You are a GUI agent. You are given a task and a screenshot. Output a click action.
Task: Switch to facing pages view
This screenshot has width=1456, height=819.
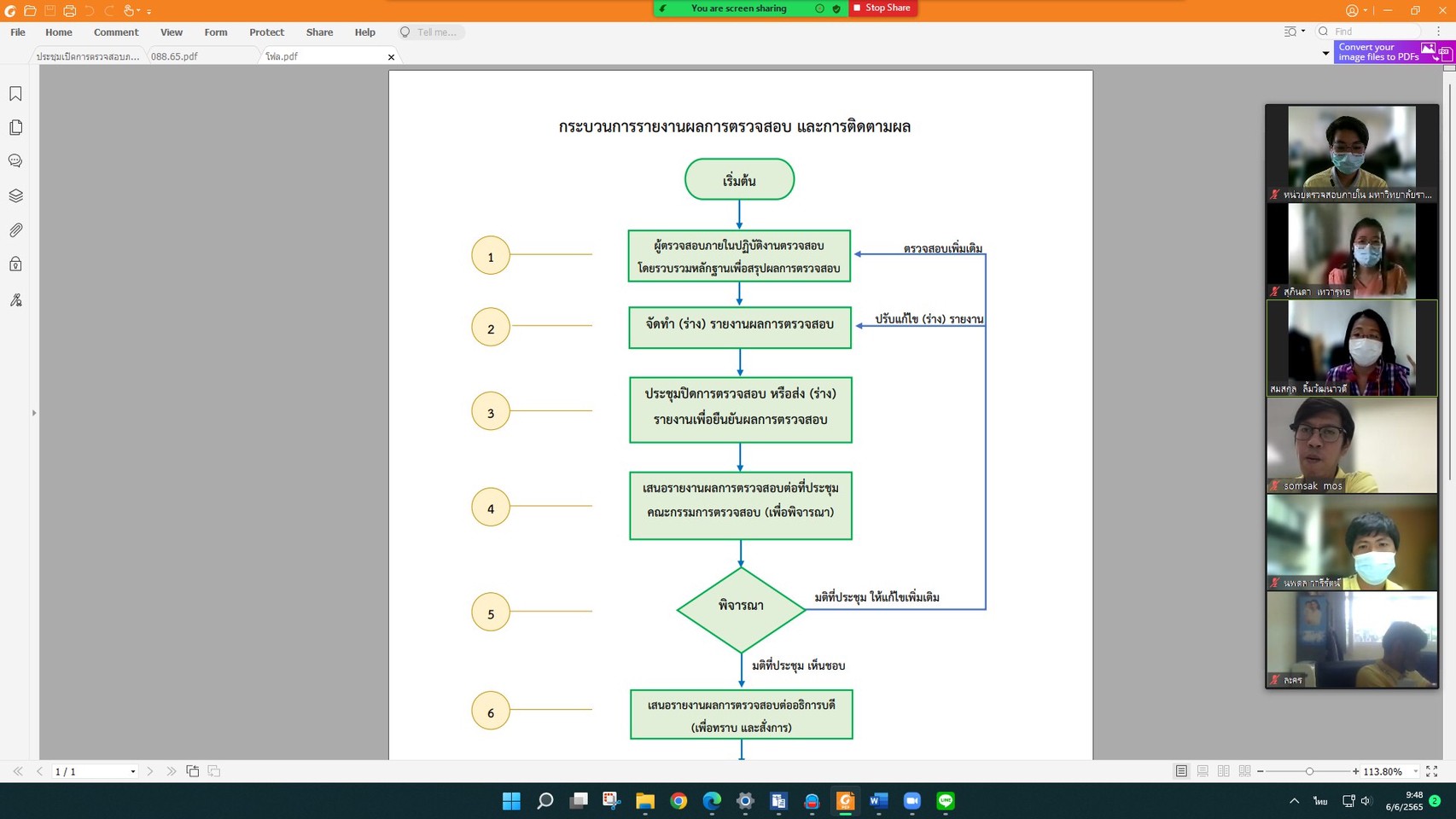[x=1224, y=771]
